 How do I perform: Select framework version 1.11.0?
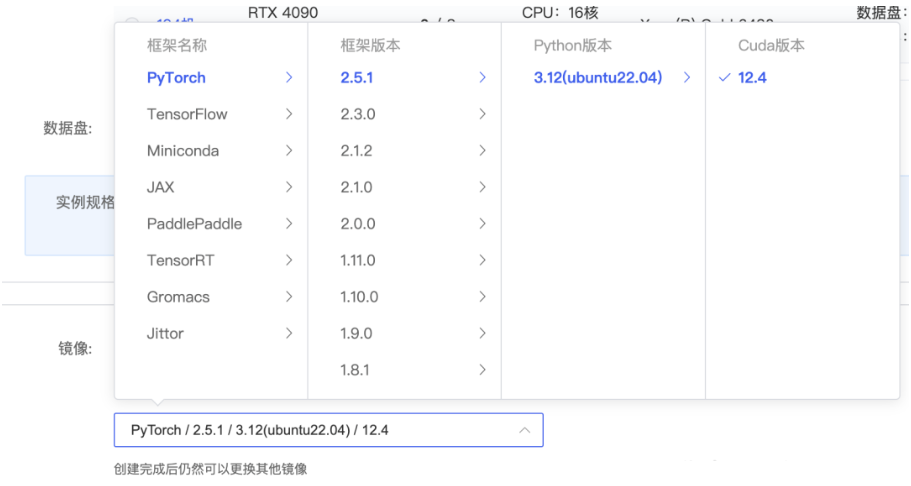coord(357,260)
